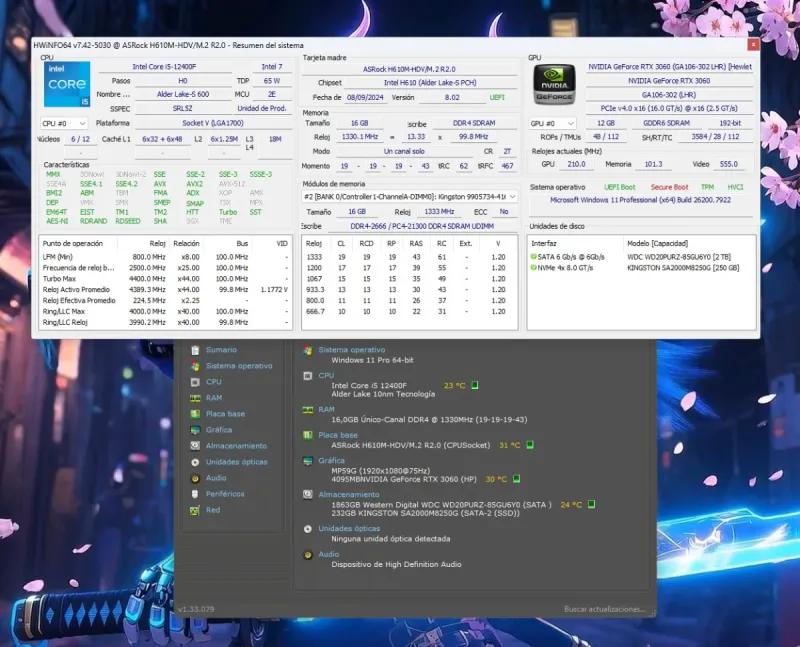Viewport: 800px width, 647px height.
Task: Click Almacenamiento icon in Speccy sidebar
Action: click(195, 446)
